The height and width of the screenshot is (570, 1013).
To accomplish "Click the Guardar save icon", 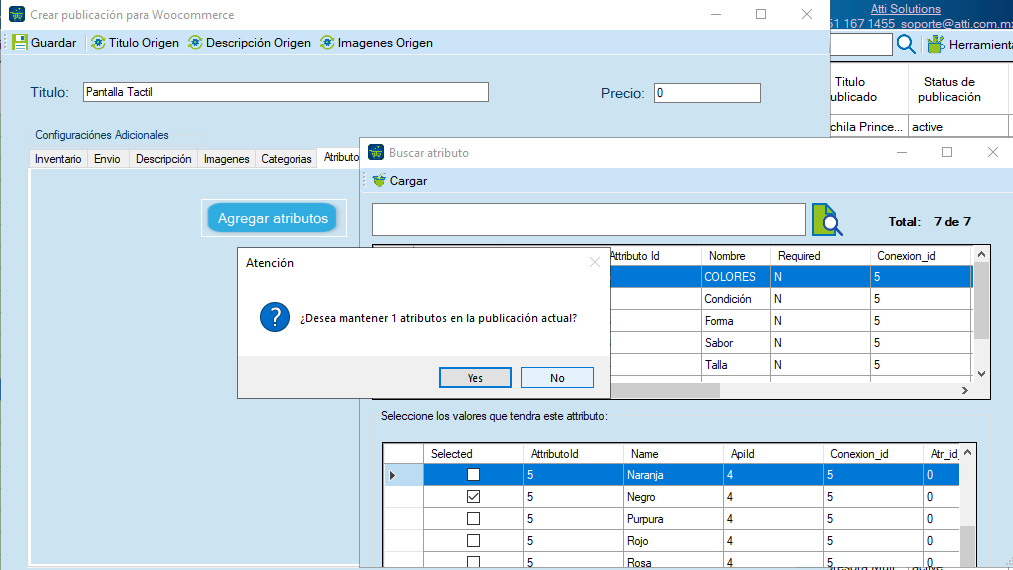I will click(20, 43).
